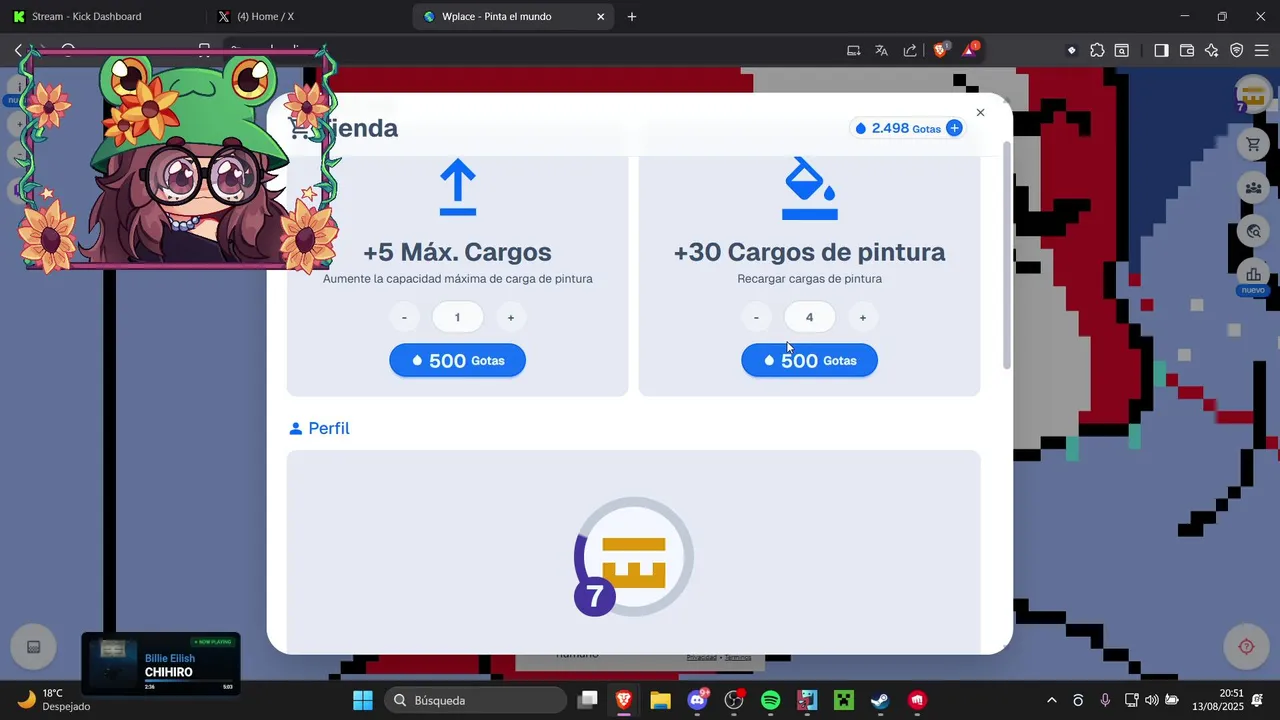The height and width of the screenshot is (720, 1280).
Task: Click the microphone tray icon
Action: [1105, 700]
